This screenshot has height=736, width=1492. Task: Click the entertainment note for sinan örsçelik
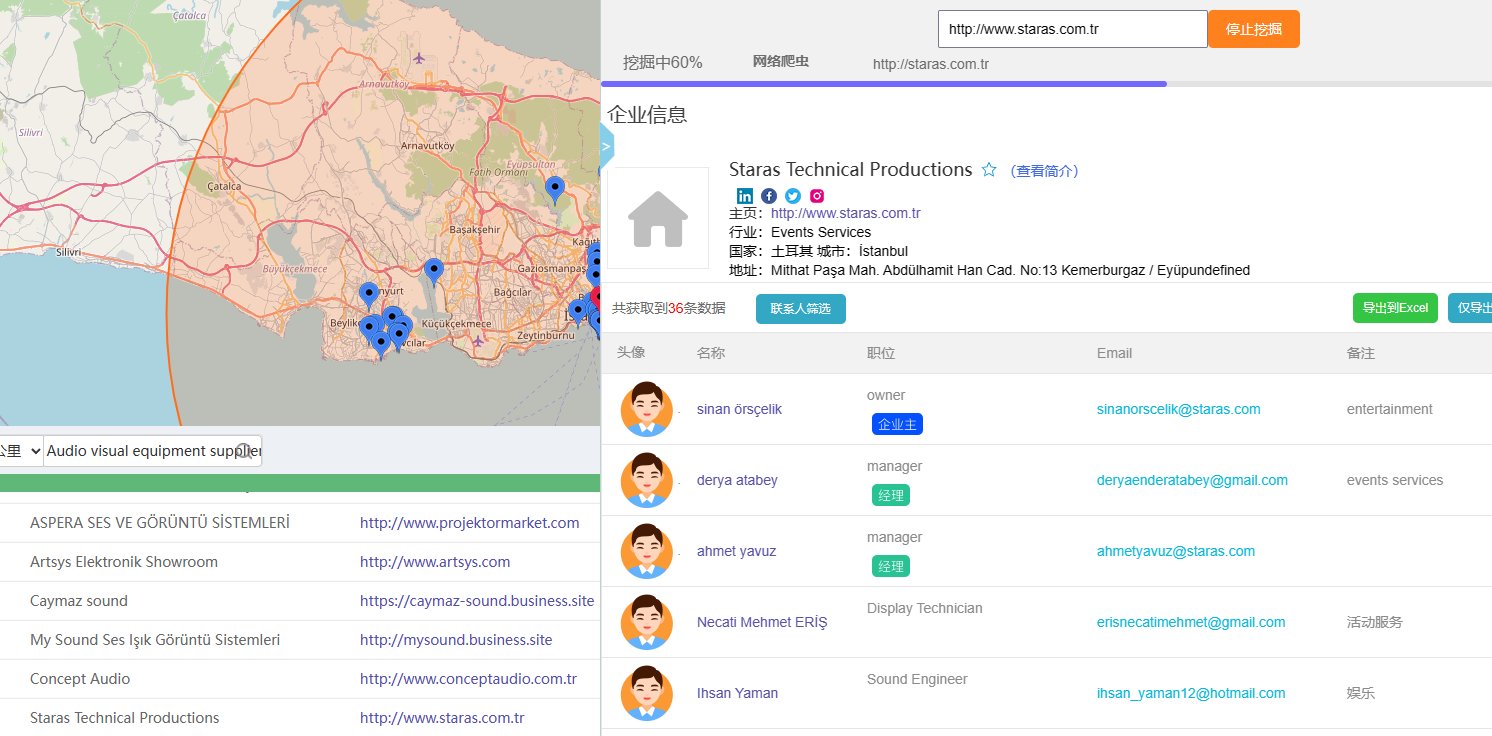tap(1389, 409)
